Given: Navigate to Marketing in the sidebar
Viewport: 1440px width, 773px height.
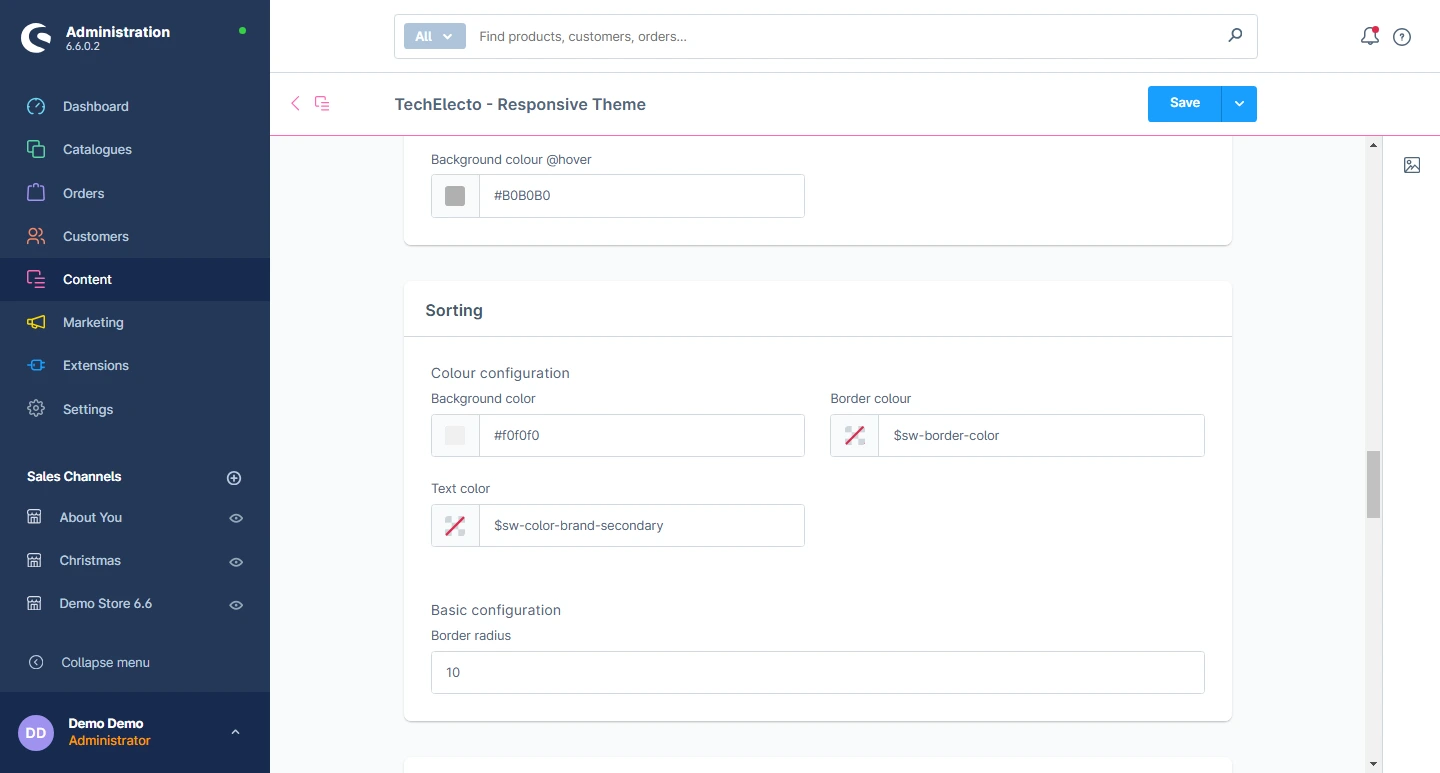Looking at the screenshot, I should tap(93, 323).
